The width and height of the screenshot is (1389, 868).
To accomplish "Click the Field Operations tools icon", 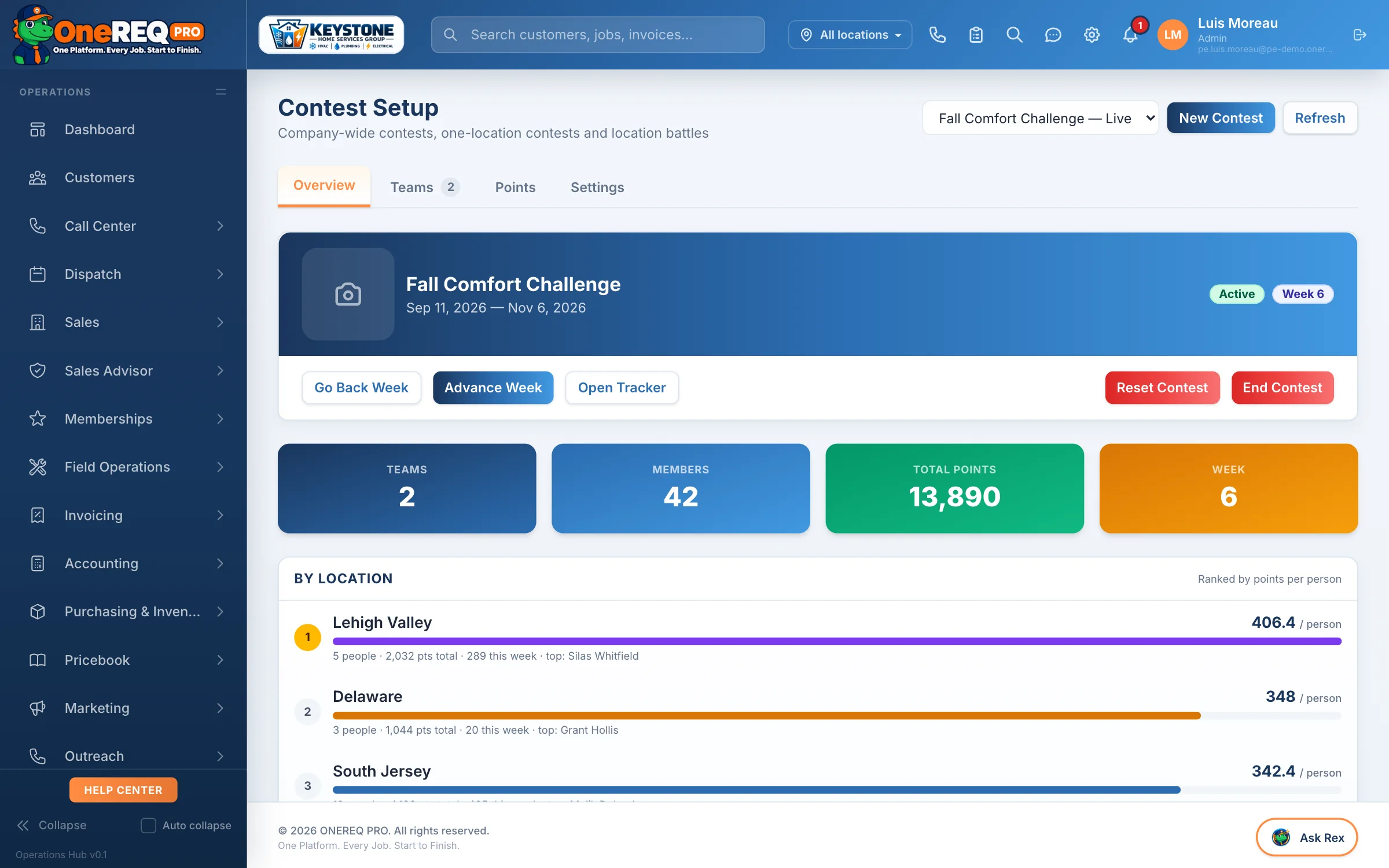I will (38, 467).
